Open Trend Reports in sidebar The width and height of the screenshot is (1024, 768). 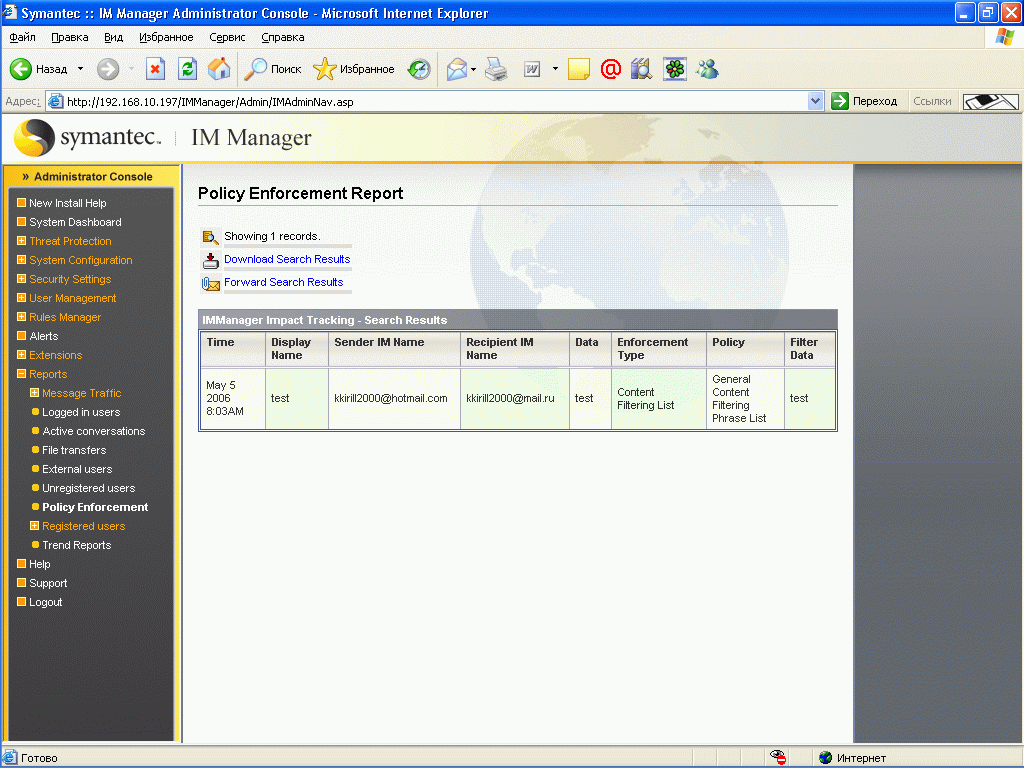76,545
